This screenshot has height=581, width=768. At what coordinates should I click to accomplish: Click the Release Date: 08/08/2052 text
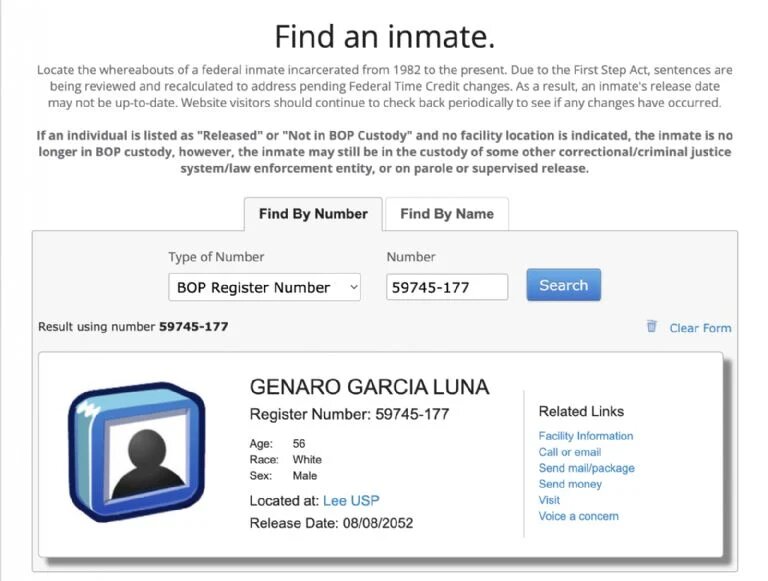pos(331,523)
